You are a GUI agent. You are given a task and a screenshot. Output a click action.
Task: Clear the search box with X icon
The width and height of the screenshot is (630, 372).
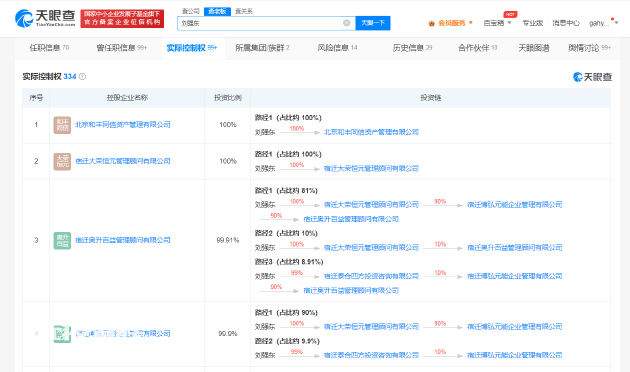346,23
